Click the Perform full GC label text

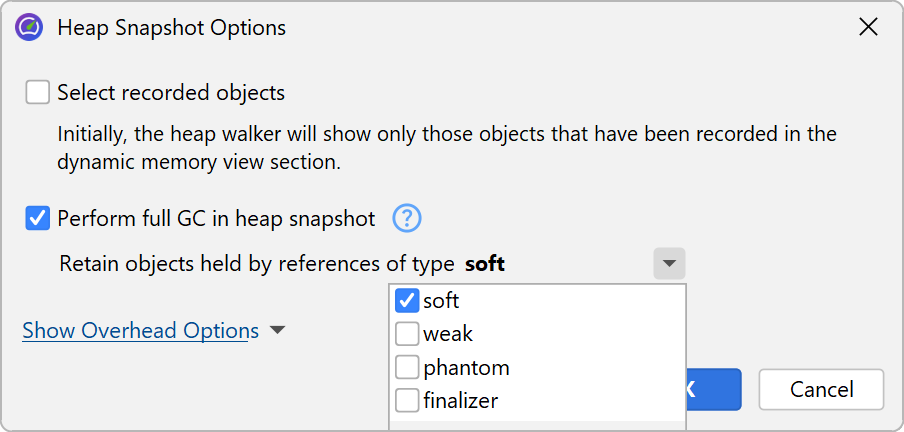tap(216, 218)
